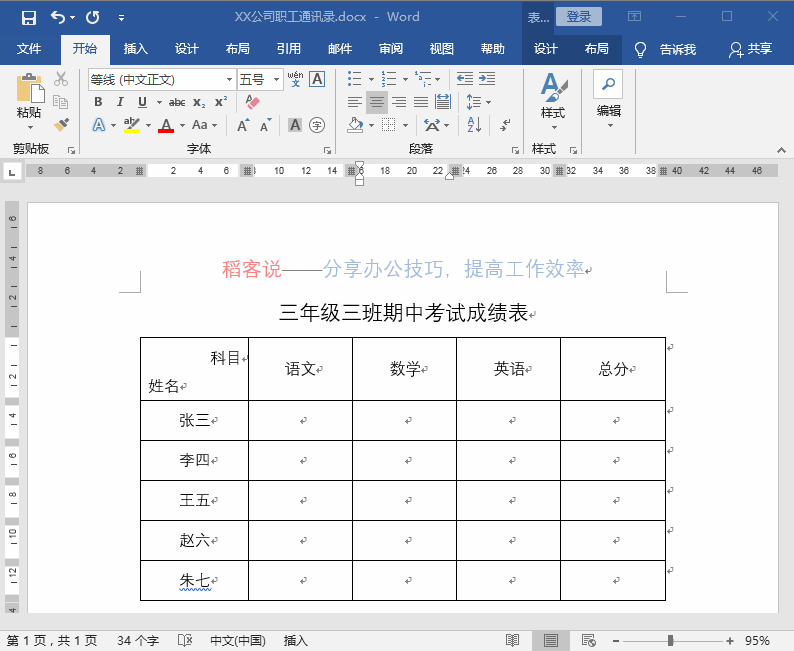Align text to the right
Image resolution: width=794 pixels, height=651 pixels.
click(399, 102)
